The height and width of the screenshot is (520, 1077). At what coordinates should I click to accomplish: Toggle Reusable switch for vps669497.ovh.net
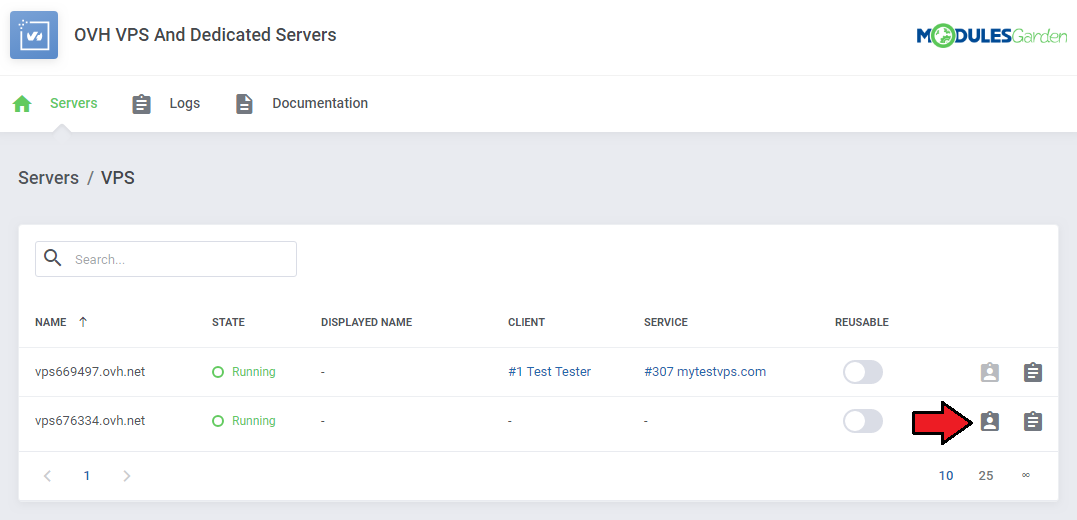tap(863, 372)
